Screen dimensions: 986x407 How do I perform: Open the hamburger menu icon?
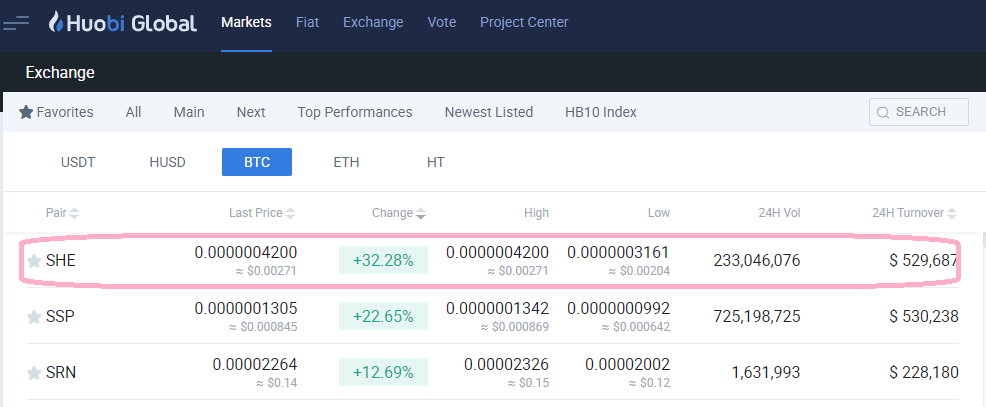(x=17, y=22)
